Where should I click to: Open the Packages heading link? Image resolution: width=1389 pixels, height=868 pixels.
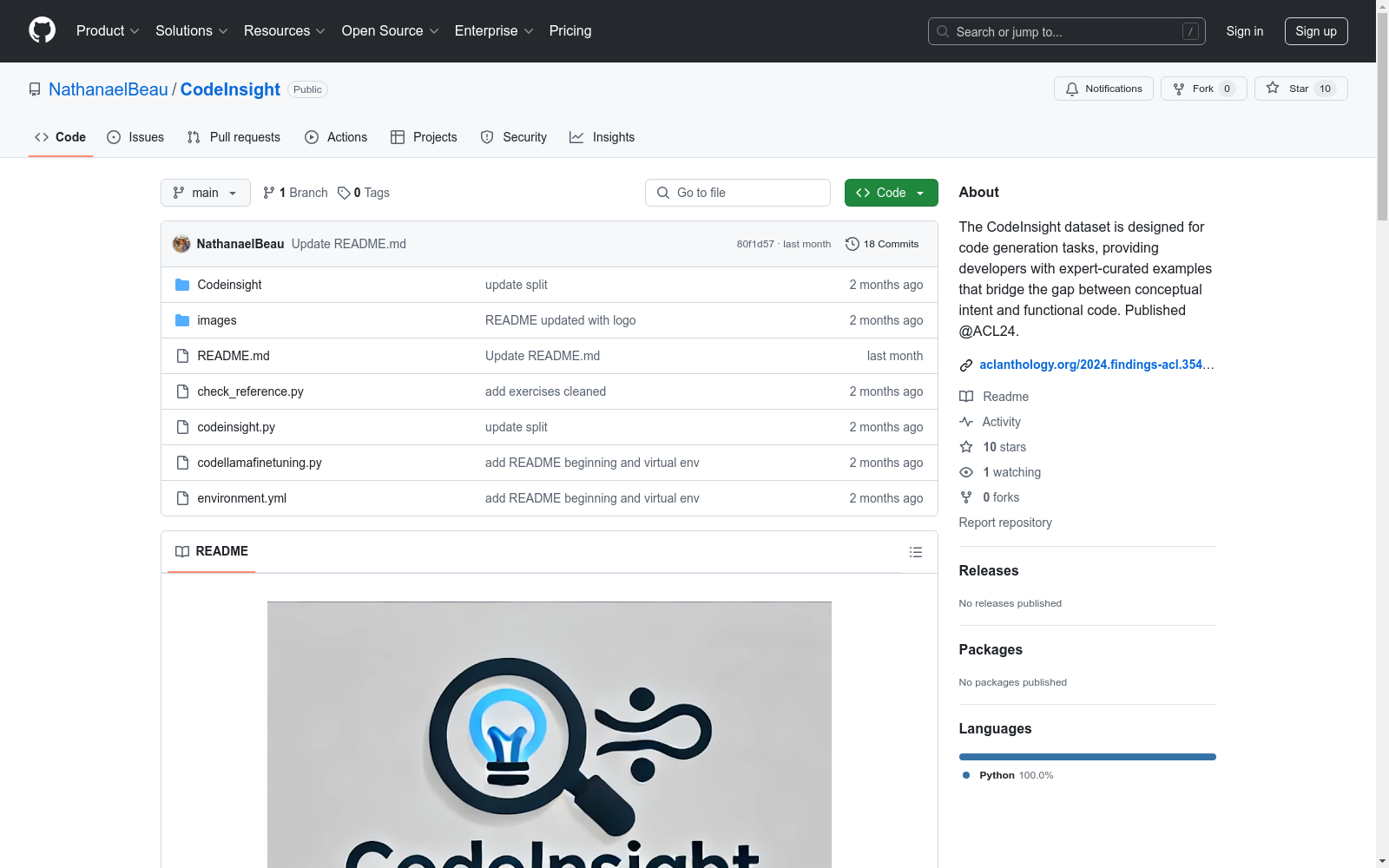tap(991, 649)
